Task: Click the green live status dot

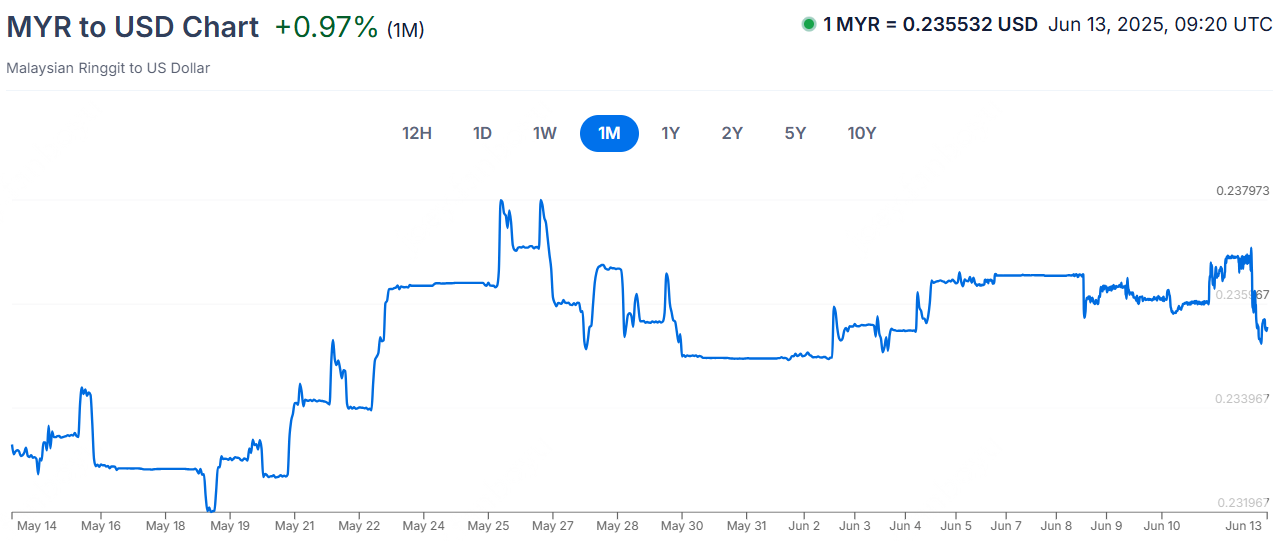Action: click(x=809, y=25)
